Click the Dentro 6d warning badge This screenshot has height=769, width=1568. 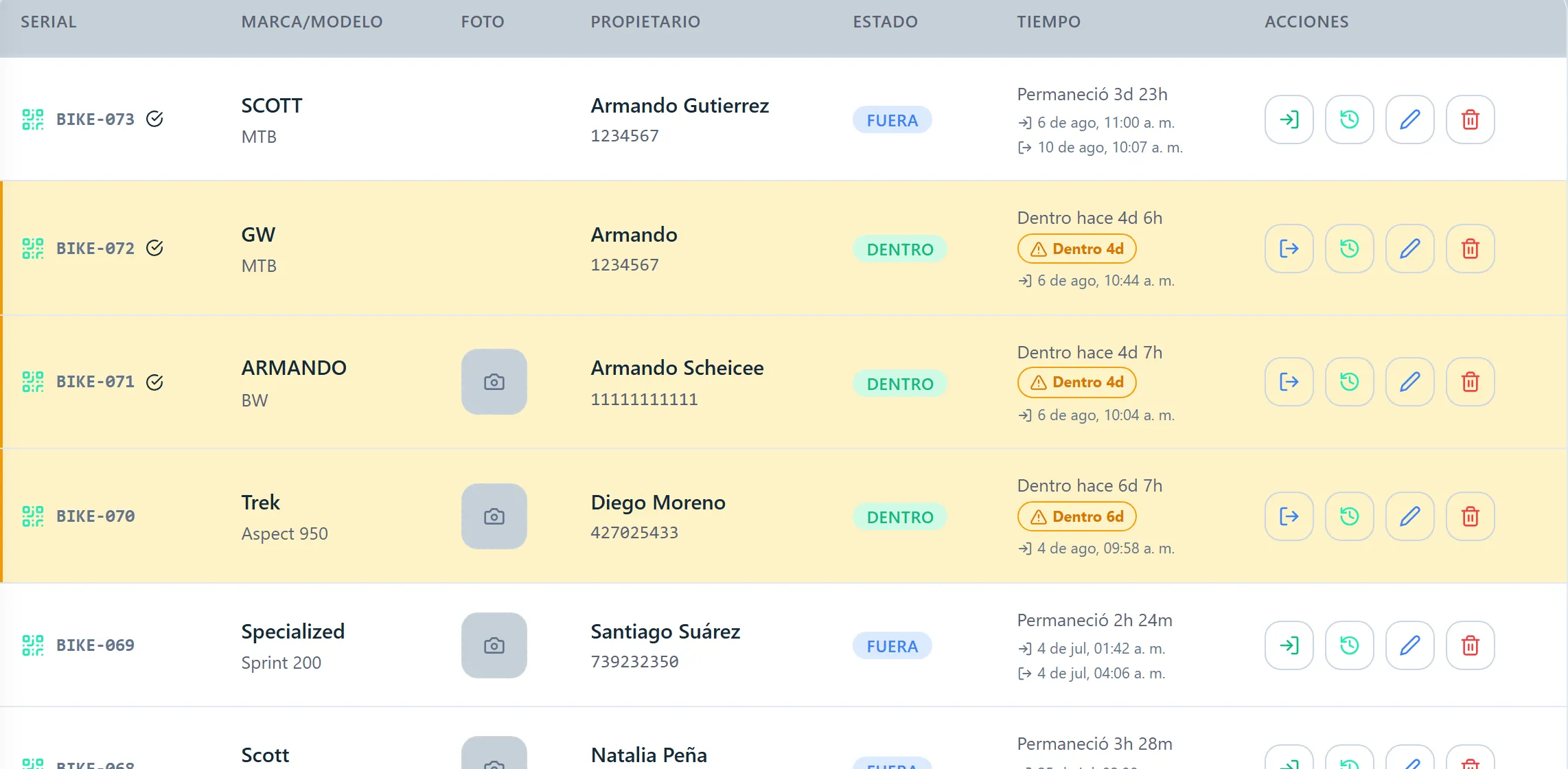click(x=1076, y=516)
